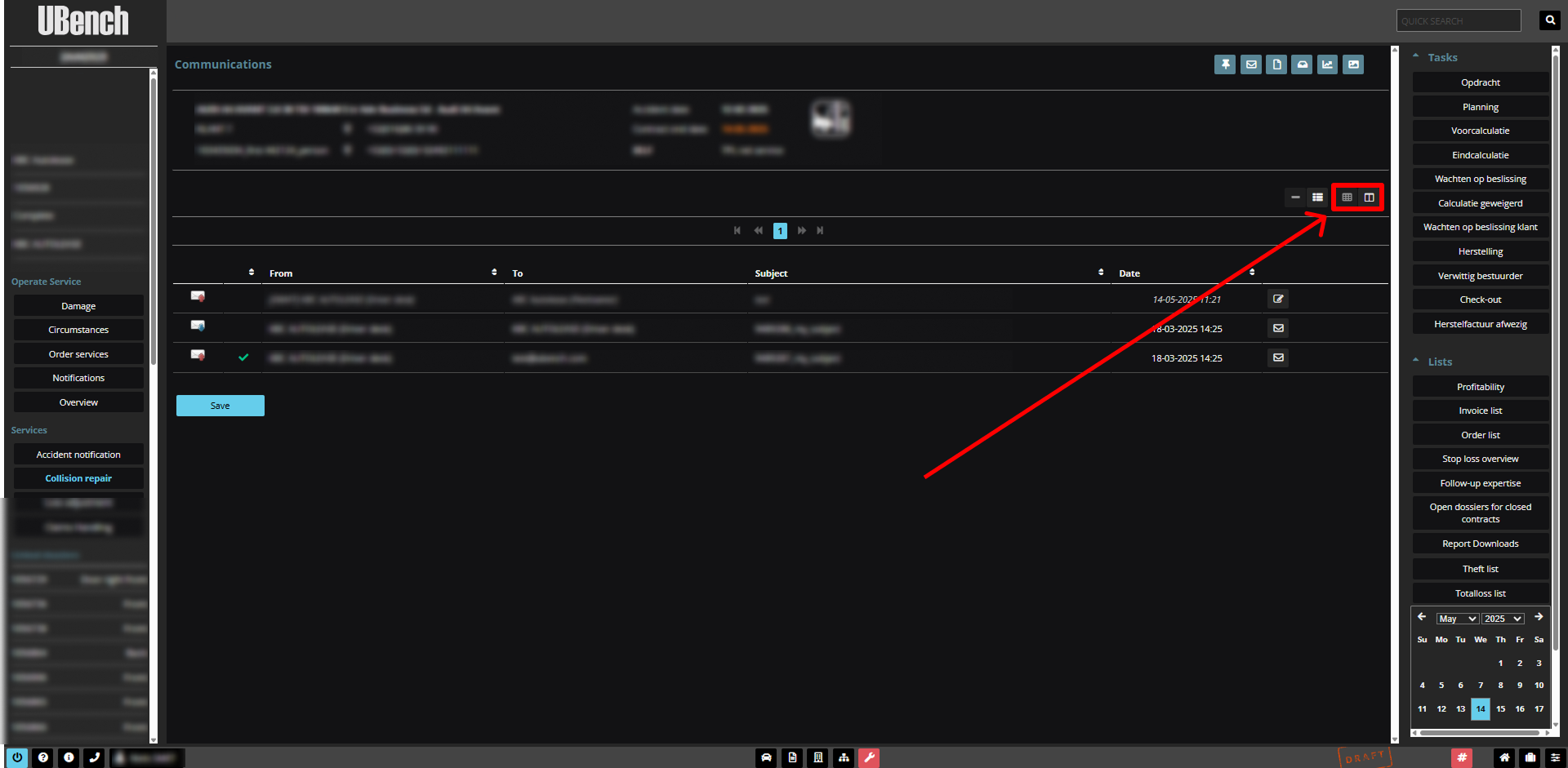
Task: Click the chart icon in Communications toolbar
Action: click(1328, 64)
